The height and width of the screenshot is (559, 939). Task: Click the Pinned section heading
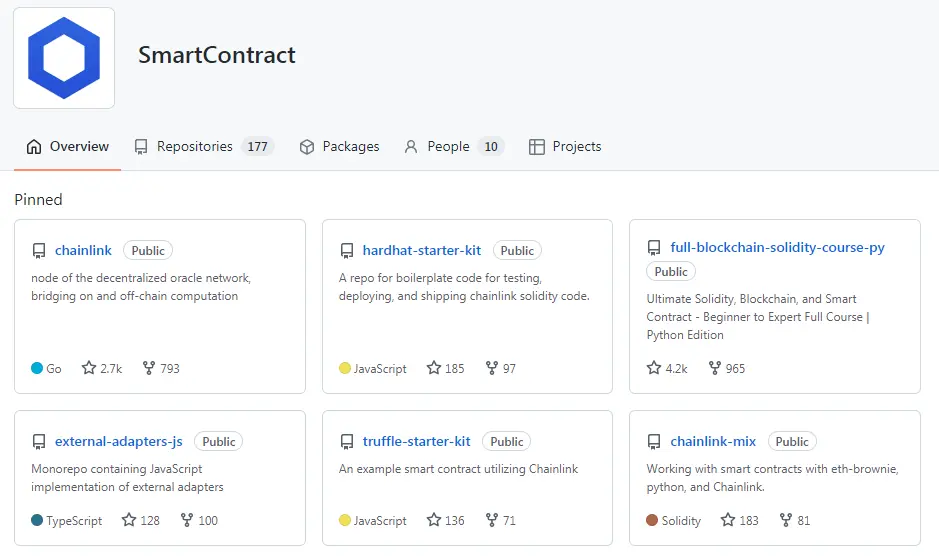tap(38, 200)
